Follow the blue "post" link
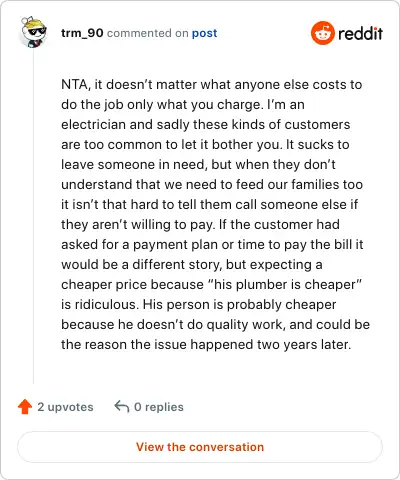The width and height of the screenshot is (400, 480). (204, 33)
